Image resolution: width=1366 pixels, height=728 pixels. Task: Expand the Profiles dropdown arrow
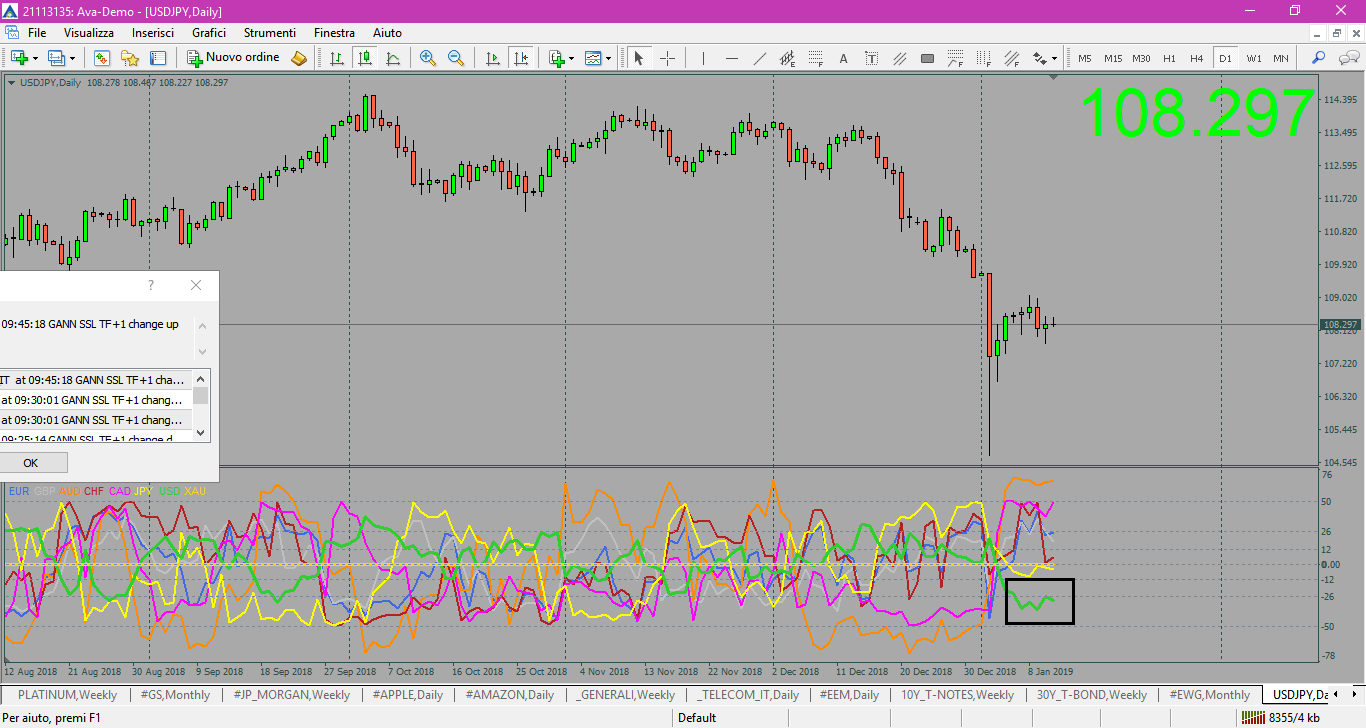click(71, 58)
